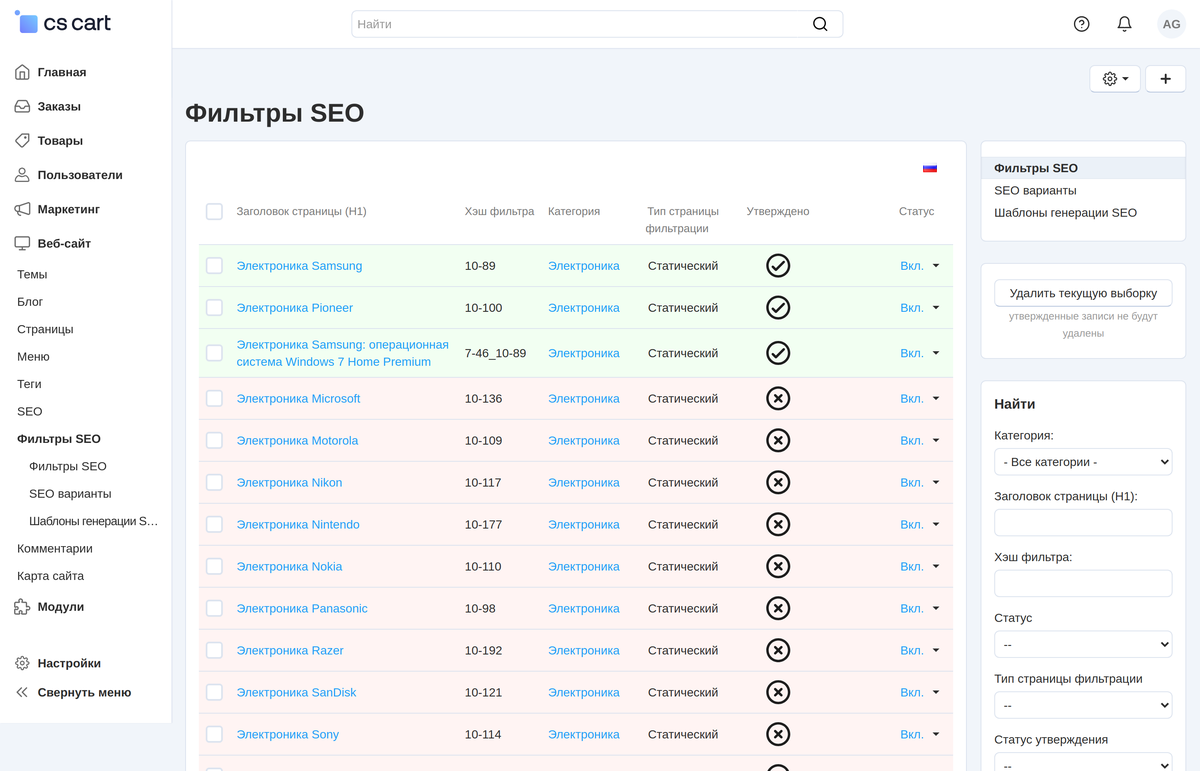The width and height of the screenshot is (1200, 771).
Task: Open status Вкл. dropdown for Электроника Sony
Action: pyautogui.click(x=920, y=735)
